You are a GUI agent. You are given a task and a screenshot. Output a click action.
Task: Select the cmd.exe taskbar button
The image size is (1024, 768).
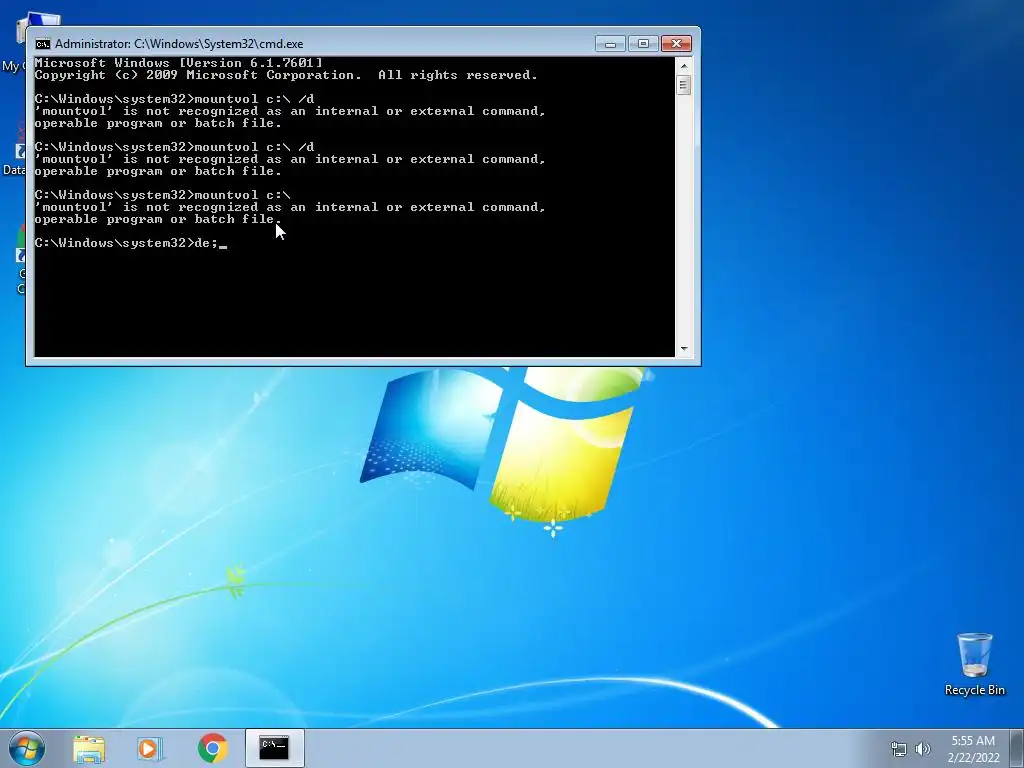tap(274, 748)
